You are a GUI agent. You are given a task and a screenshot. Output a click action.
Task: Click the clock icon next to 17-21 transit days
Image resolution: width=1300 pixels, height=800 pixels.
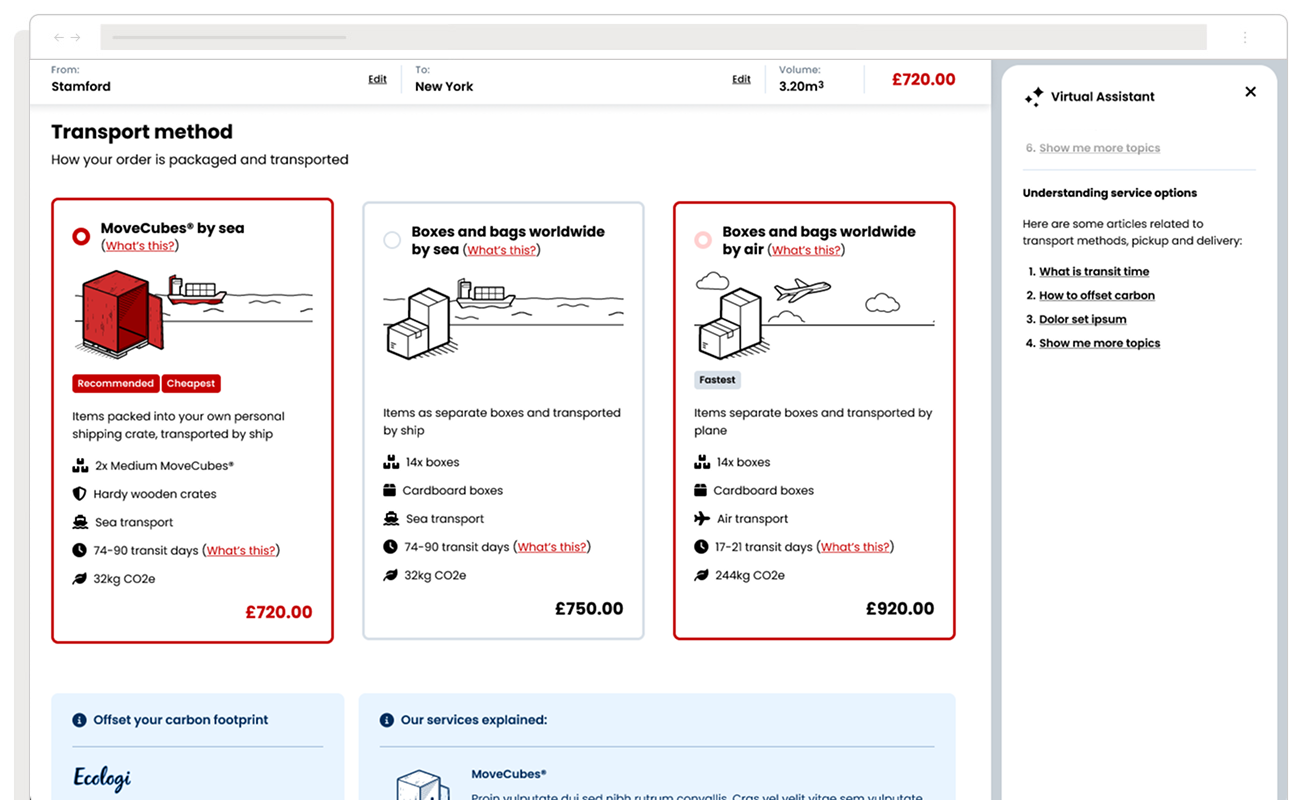pos(703,547)
